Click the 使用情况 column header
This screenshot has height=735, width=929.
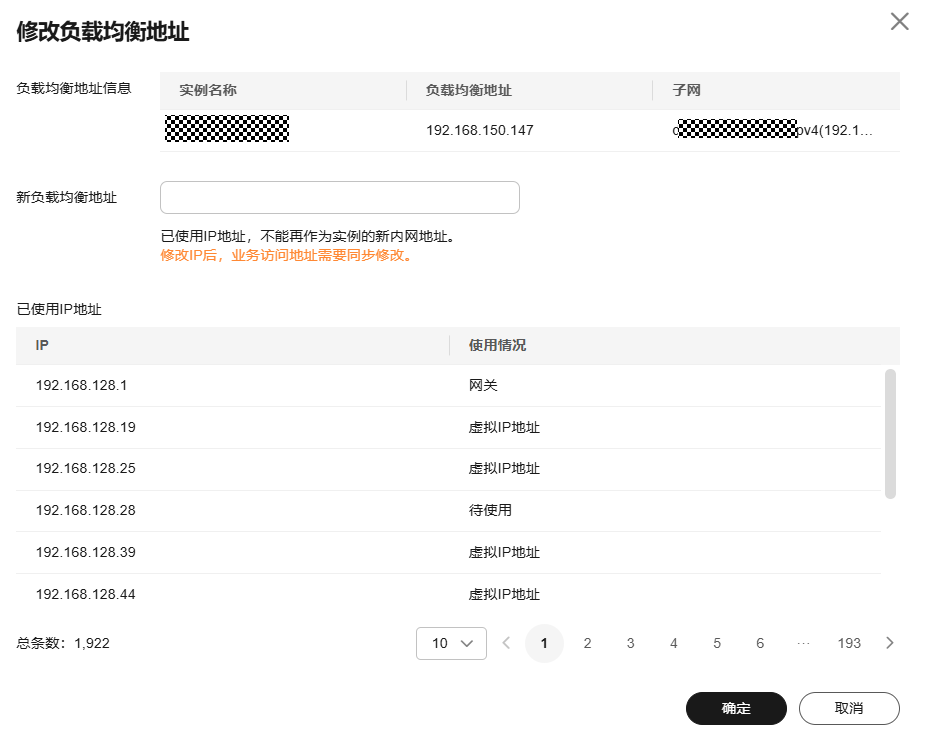[x=497, y=345]
